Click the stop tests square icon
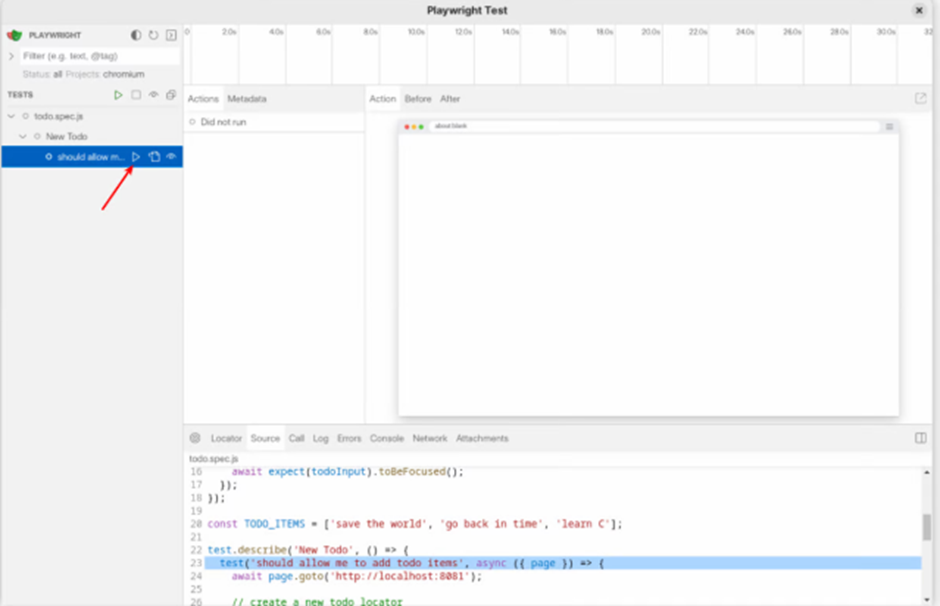The height and width of the screenshot is (606, 940). 136,95
